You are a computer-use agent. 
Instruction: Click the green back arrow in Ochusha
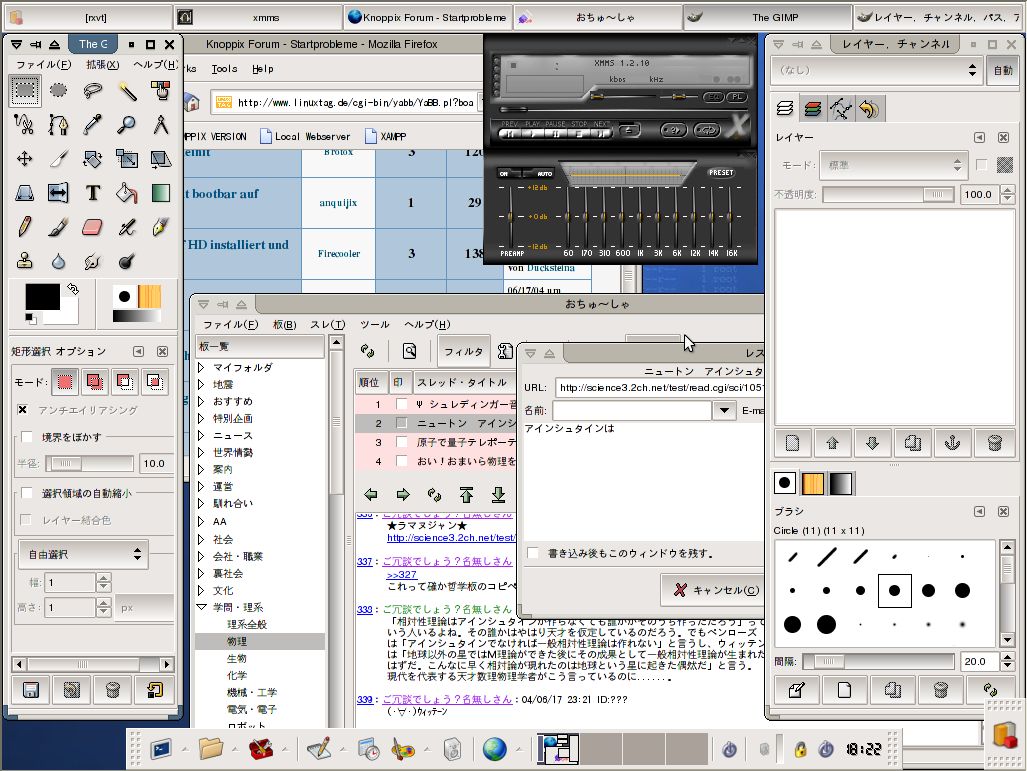tap(371, 495)
